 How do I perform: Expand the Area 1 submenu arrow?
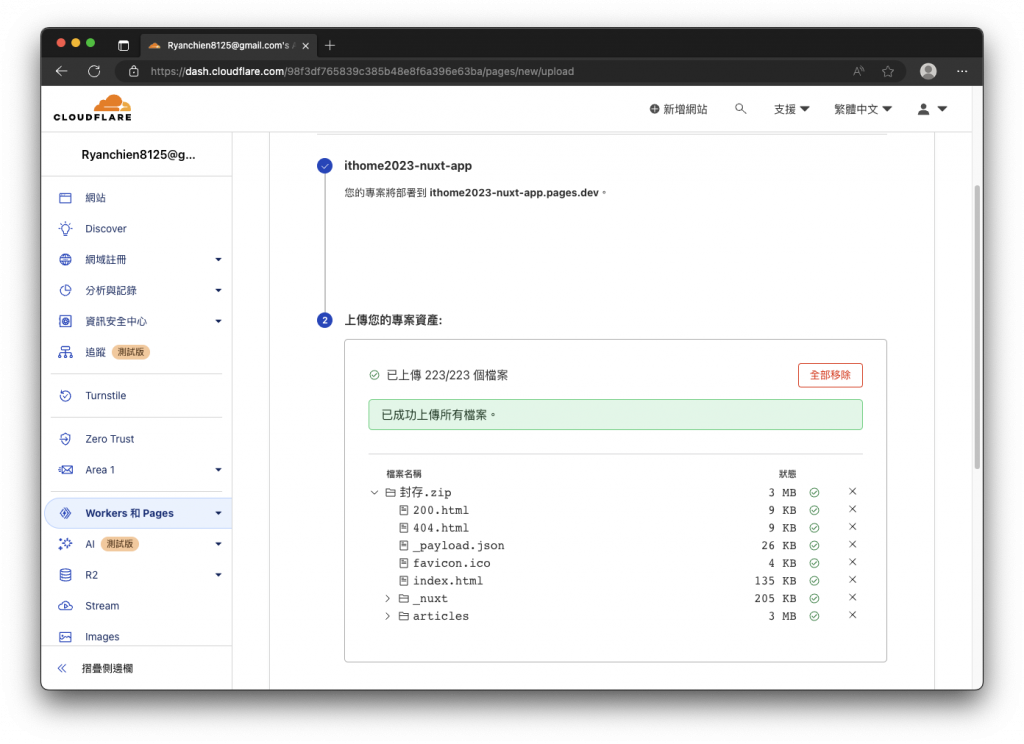(218, 470)
